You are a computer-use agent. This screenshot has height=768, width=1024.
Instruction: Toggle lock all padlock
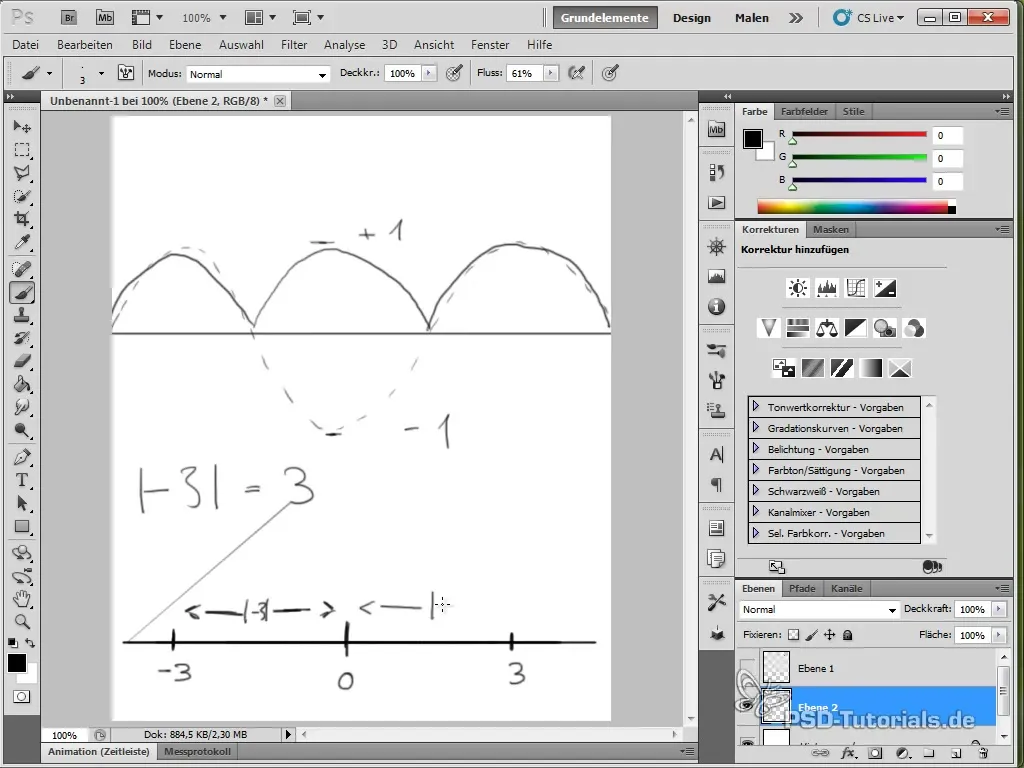848,635
